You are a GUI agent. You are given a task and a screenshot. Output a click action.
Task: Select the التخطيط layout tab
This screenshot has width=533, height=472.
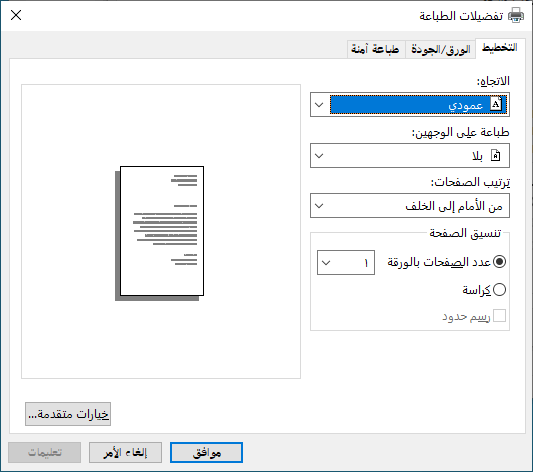pos(500,48)
